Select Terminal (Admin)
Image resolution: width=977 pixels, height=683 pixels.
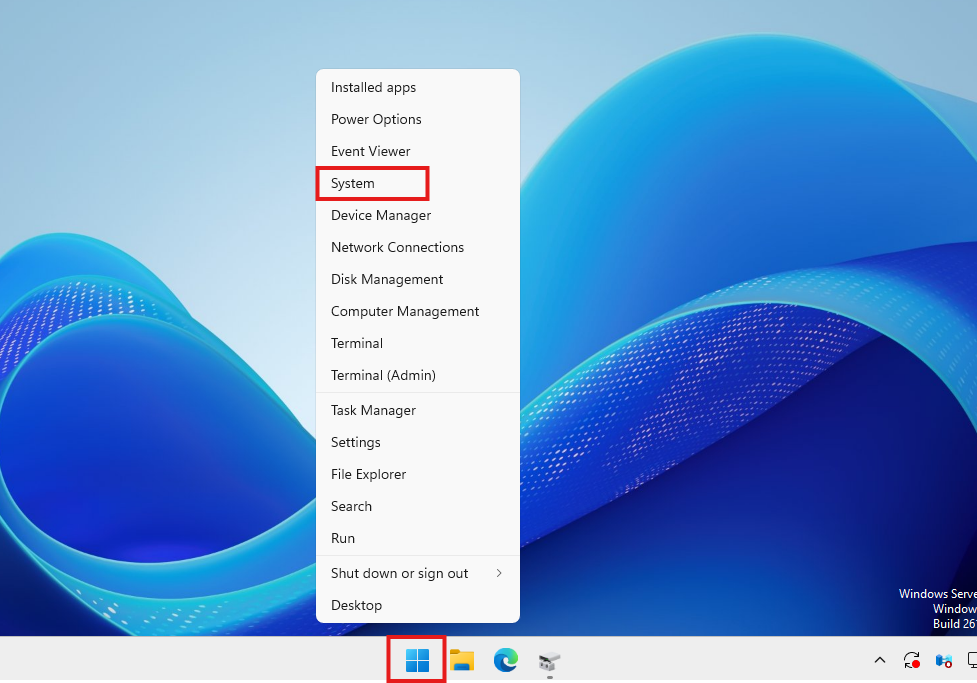[383, 375]
